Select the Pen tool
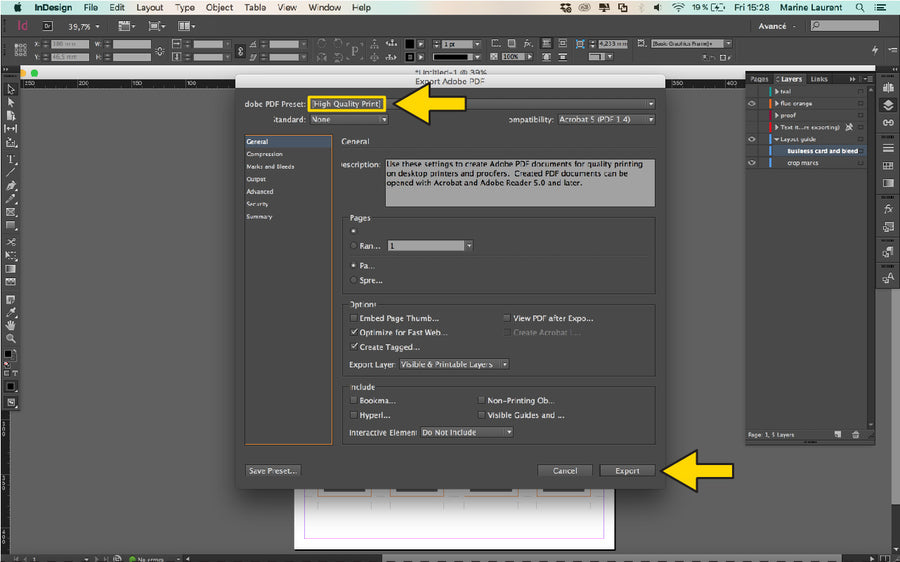Image resolution: width=900 pixels, height=562 pixels. click(x=10, y=186)
